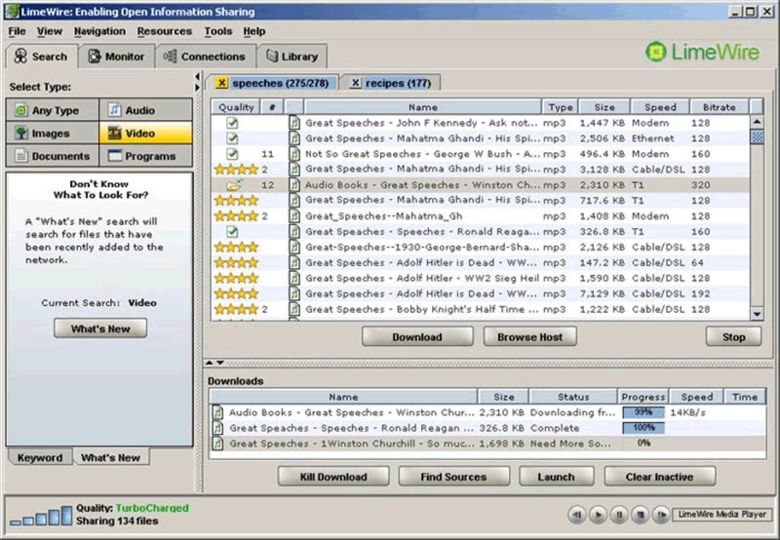Pause the LimeWire Media Player
Screen dimensions: 780x540
pyautogui.click(x=619, y=515)
